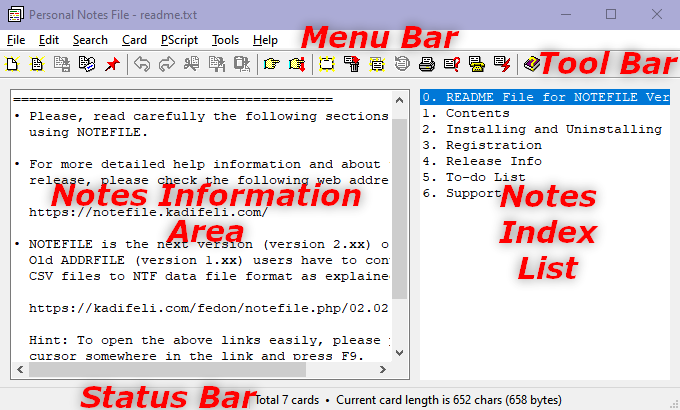Open the File menu
Screen dimensions: 680x410
click(16, 40)
